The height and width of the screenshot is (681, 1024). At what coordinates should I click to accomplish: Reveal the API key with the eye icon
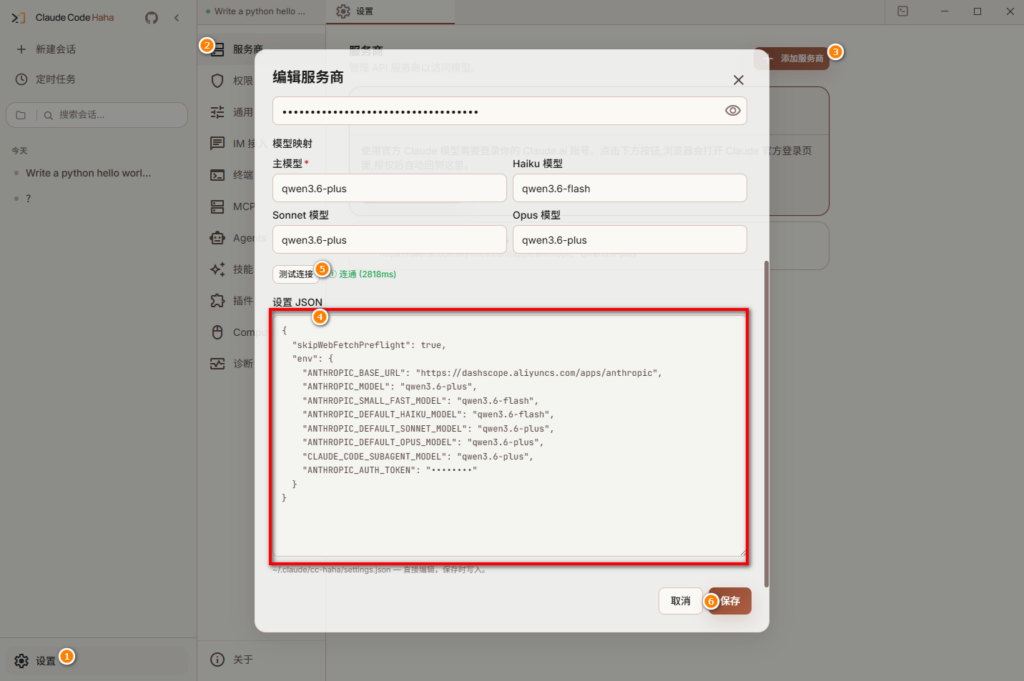[732, 110]
